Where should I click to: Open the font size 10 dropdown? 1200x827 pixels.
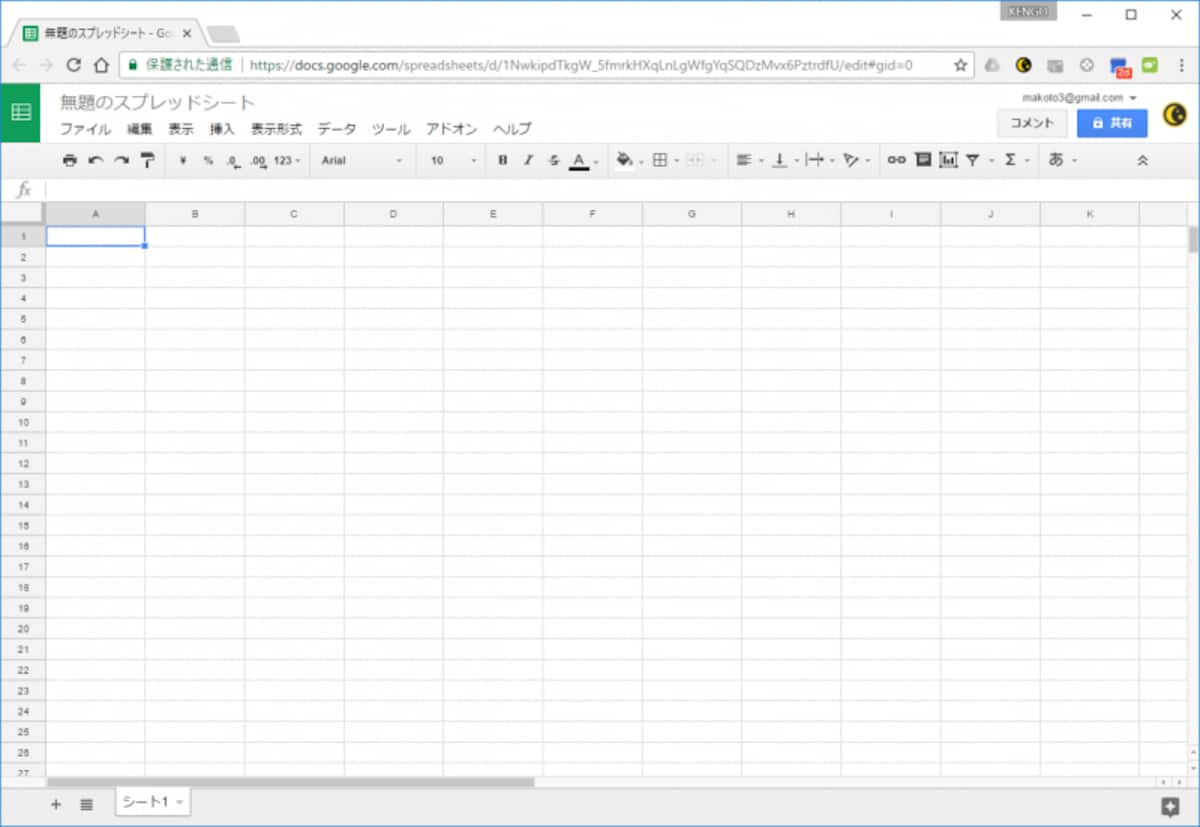[454, 160]
